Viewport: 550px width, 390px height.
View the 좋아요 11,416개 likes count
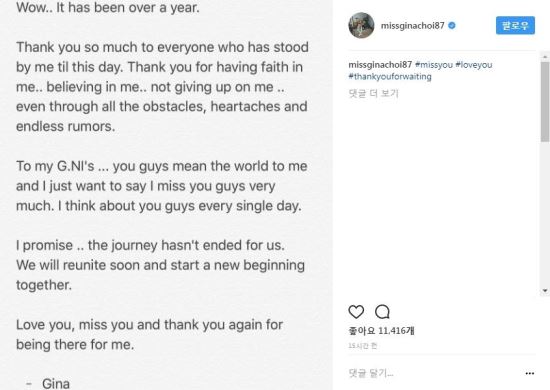click(x=381, y=331)
